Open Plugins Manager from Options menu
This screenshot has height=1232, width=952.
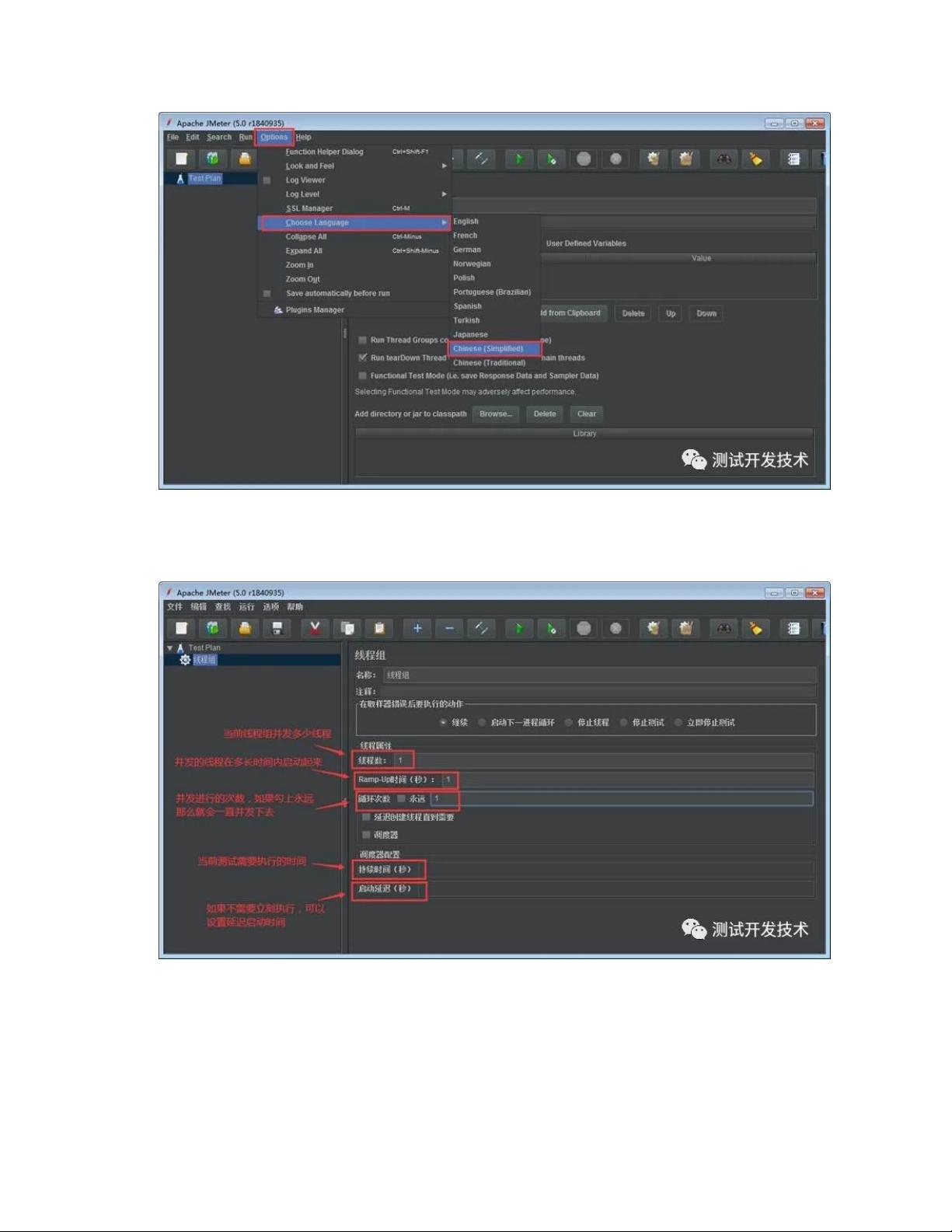click(x=354, y=309)
